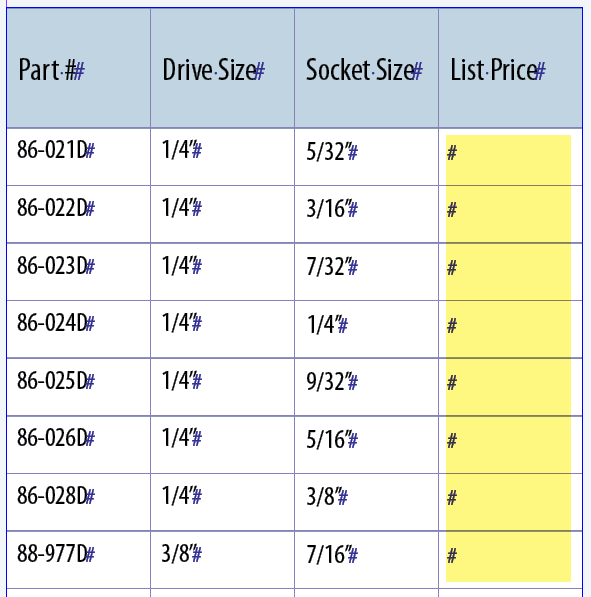Click the 7/32" socket size cell
591x597 pixels.
tap(366, 272)
